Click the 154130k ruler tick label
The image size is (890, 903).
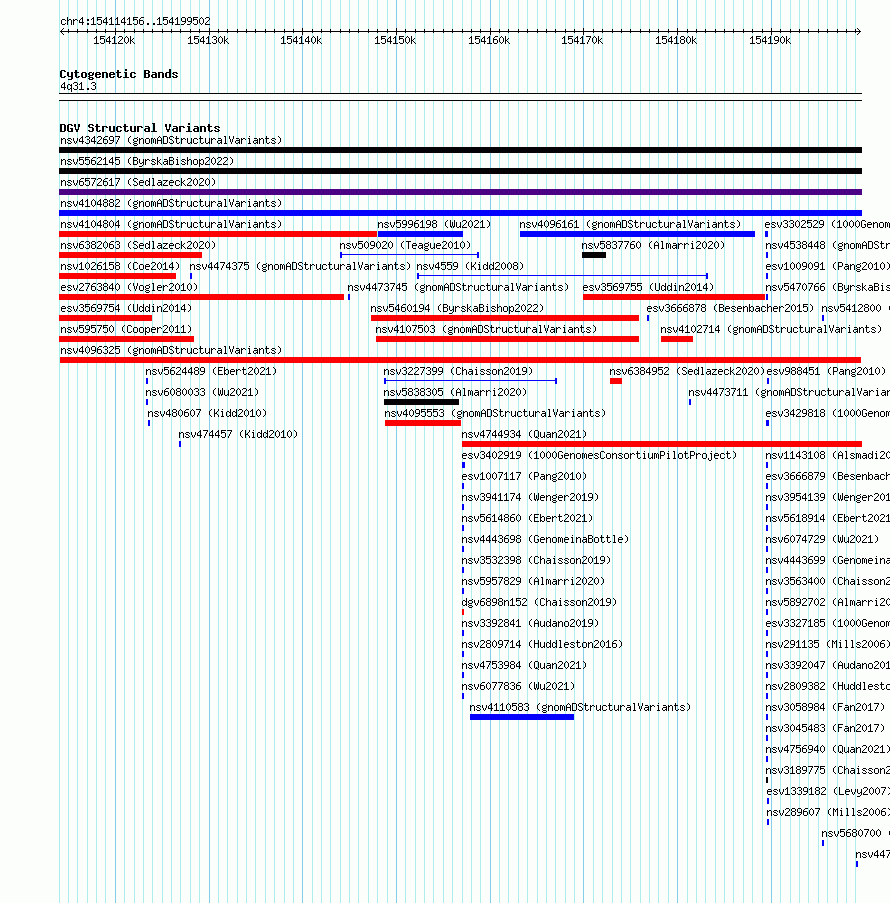tap(208, 40)
